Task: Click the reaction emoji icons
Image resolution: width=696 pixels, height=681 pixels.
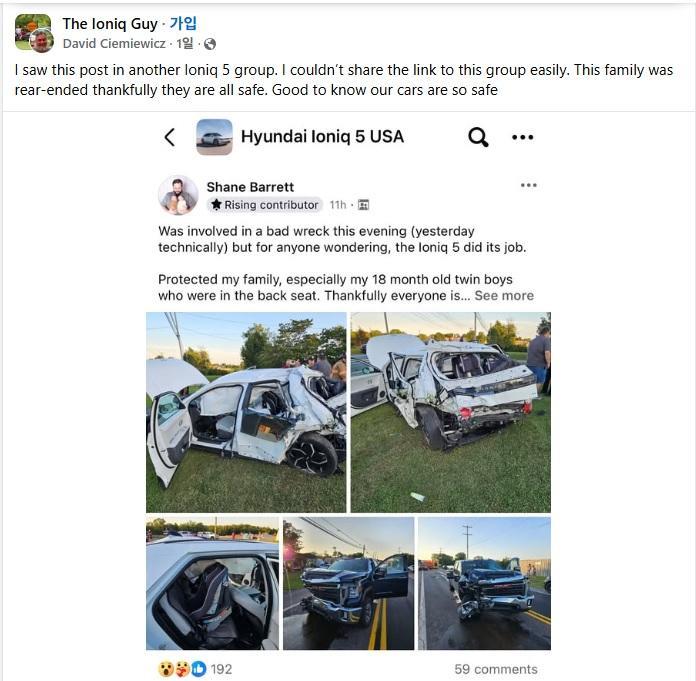Action: click(x=182, y=669)
